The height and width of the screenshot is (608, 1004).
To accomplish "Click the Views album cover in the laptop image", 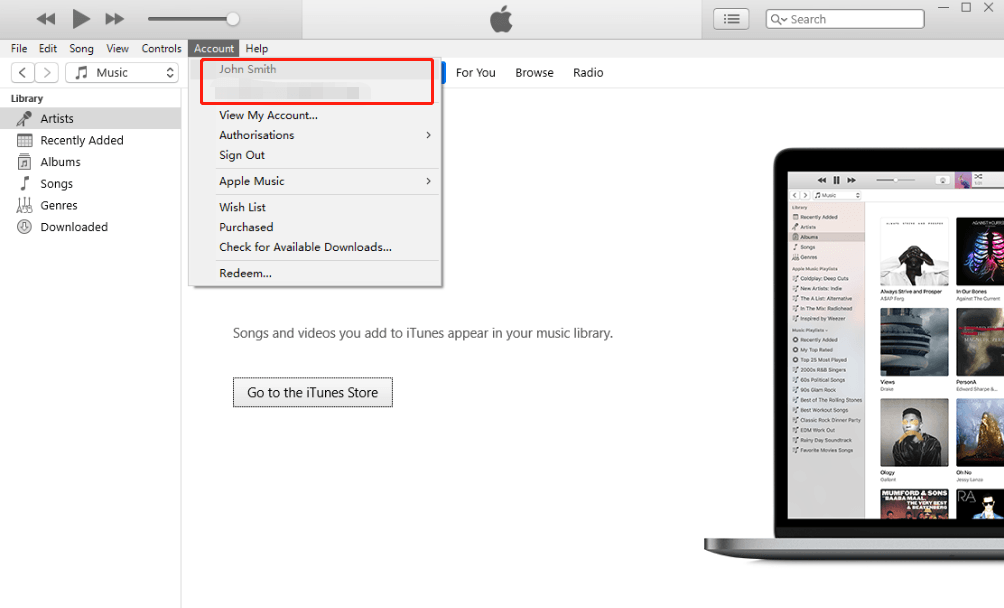I will 914,342.
